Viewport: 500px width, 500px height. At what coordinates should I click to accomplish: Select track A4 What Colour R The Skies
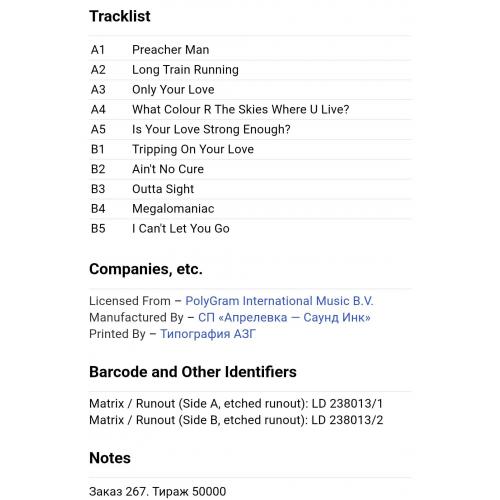pos(250,110)
